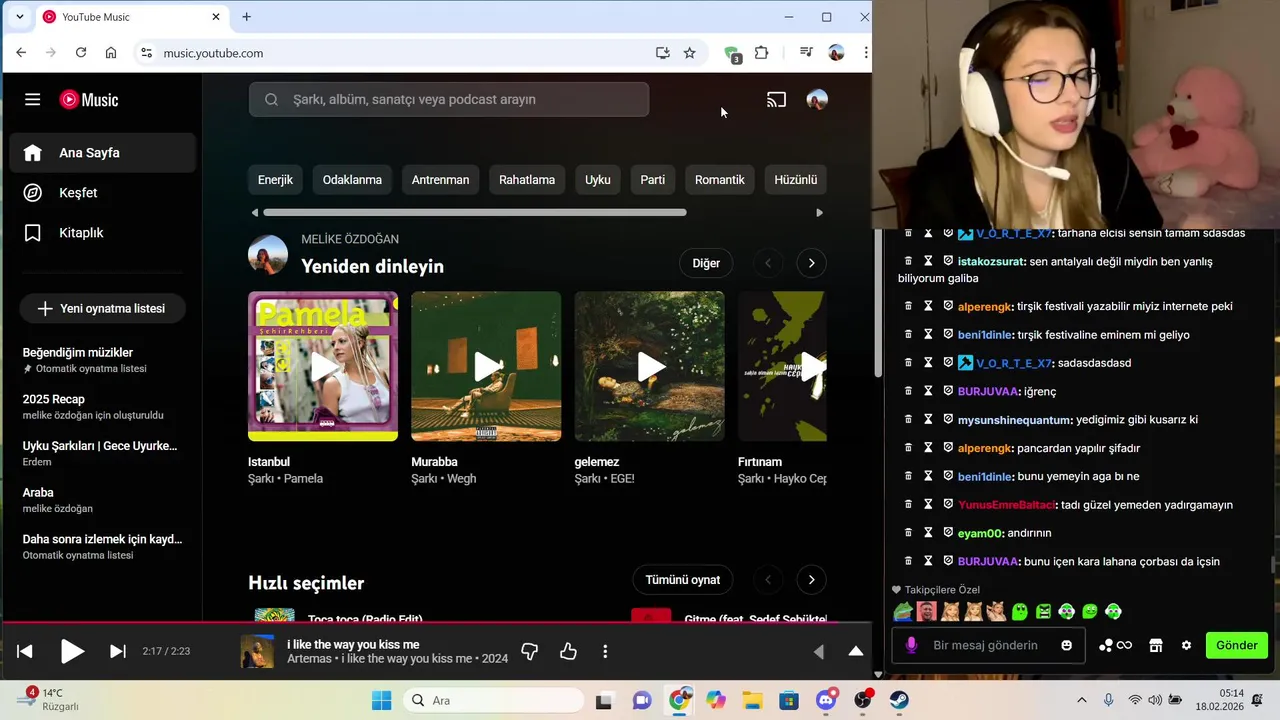
Task: Open the YouTube Music hamburger menu
Action: click(32, 100)
